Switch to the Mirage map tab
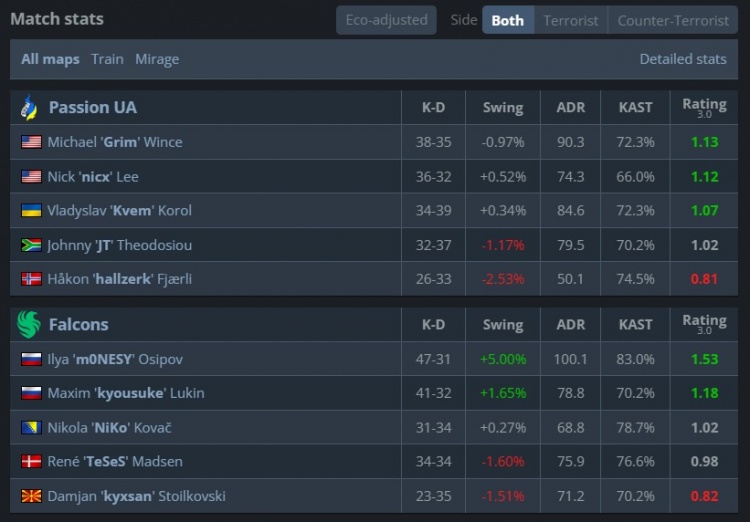Viewport: 750px width, 522px height. point(157,59)
